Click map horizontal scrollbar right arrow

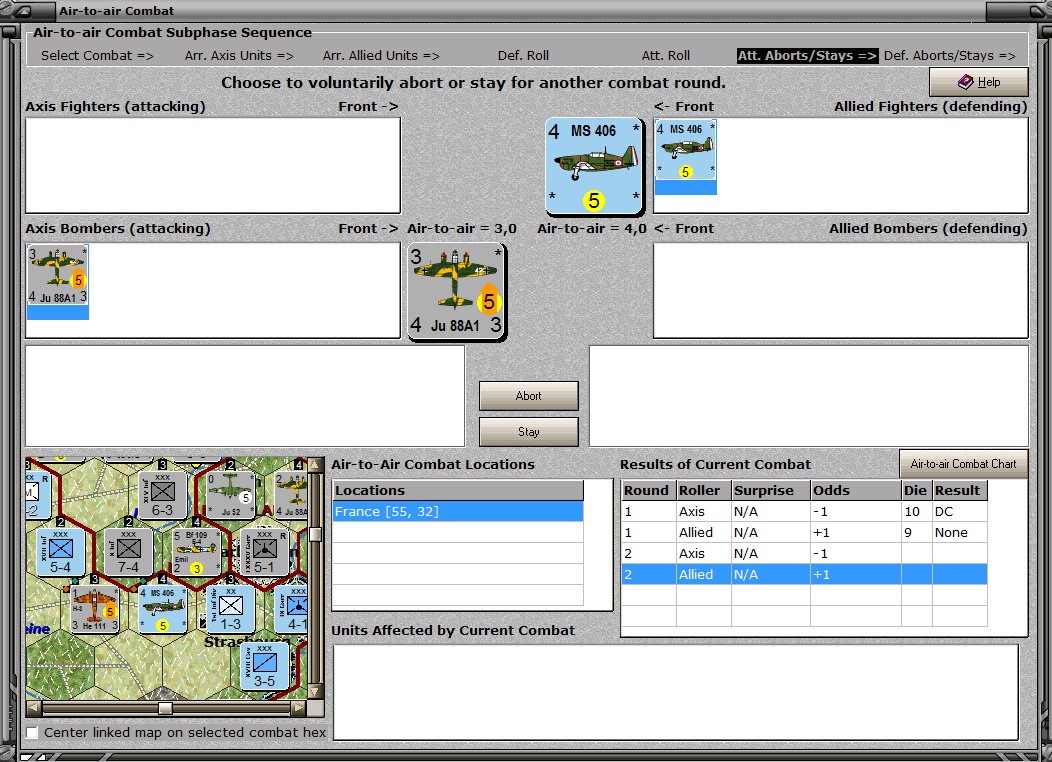299,708
